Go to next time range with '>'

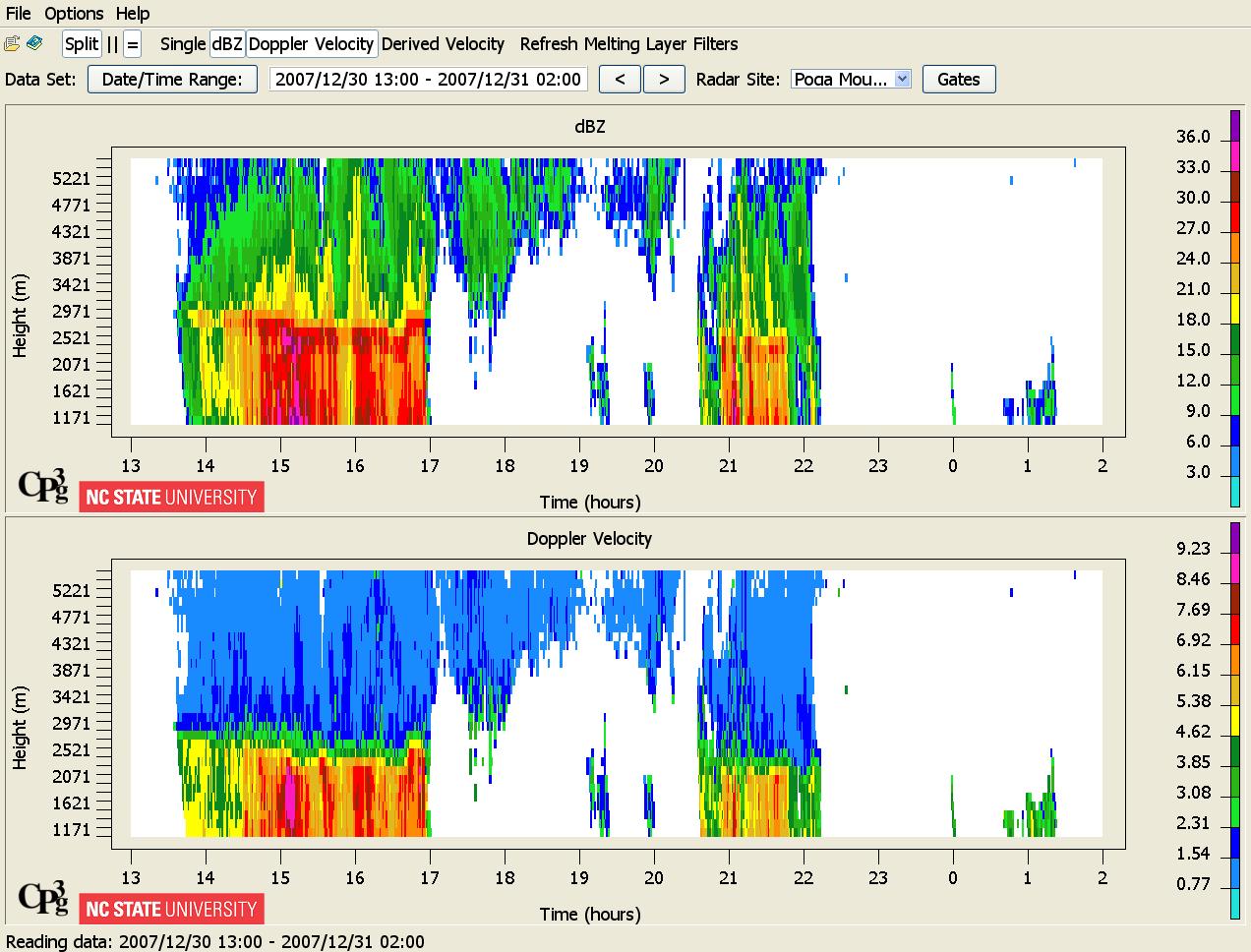[664, 80]
